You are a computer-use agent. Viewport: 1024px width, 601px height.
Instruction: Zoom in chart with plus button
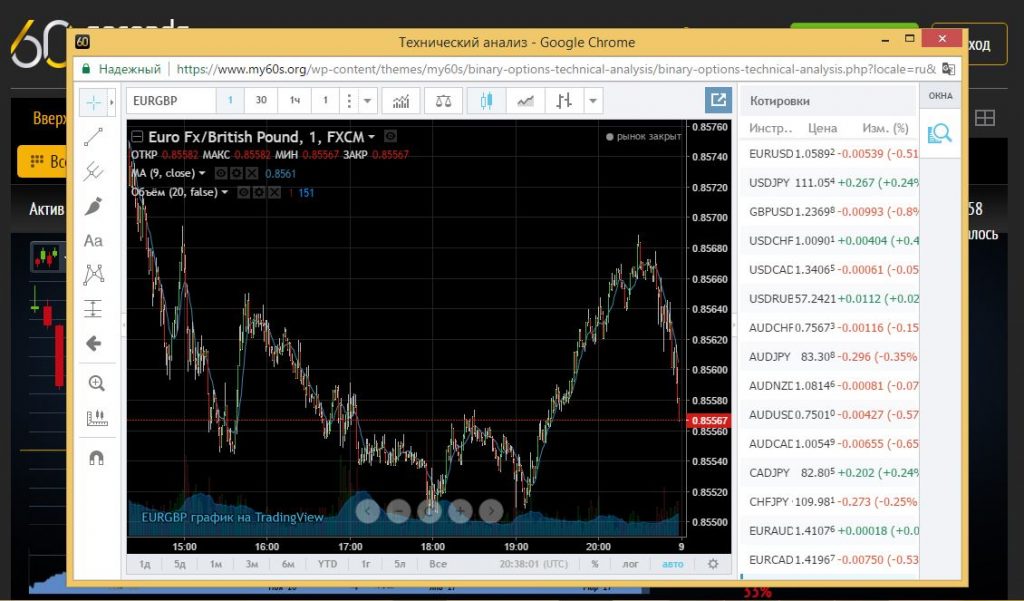(460, 511)
